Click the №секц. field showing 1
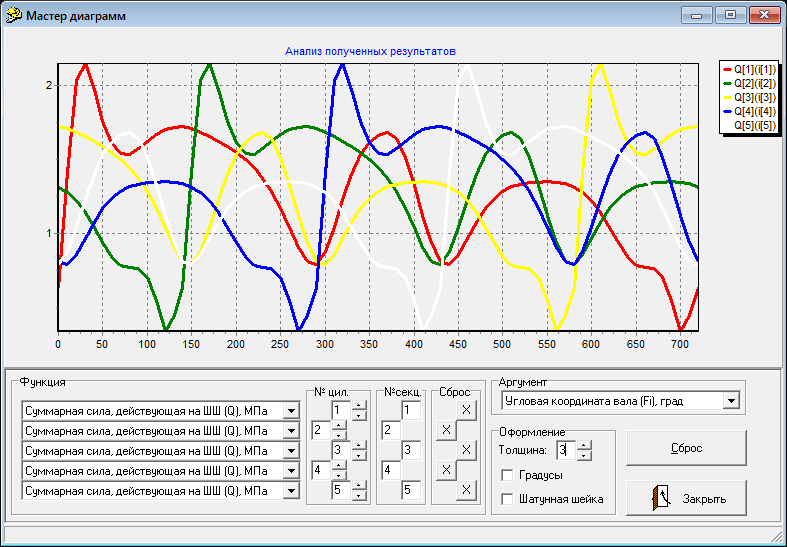Screen dimensions: 787x547 tap(411, 410)
